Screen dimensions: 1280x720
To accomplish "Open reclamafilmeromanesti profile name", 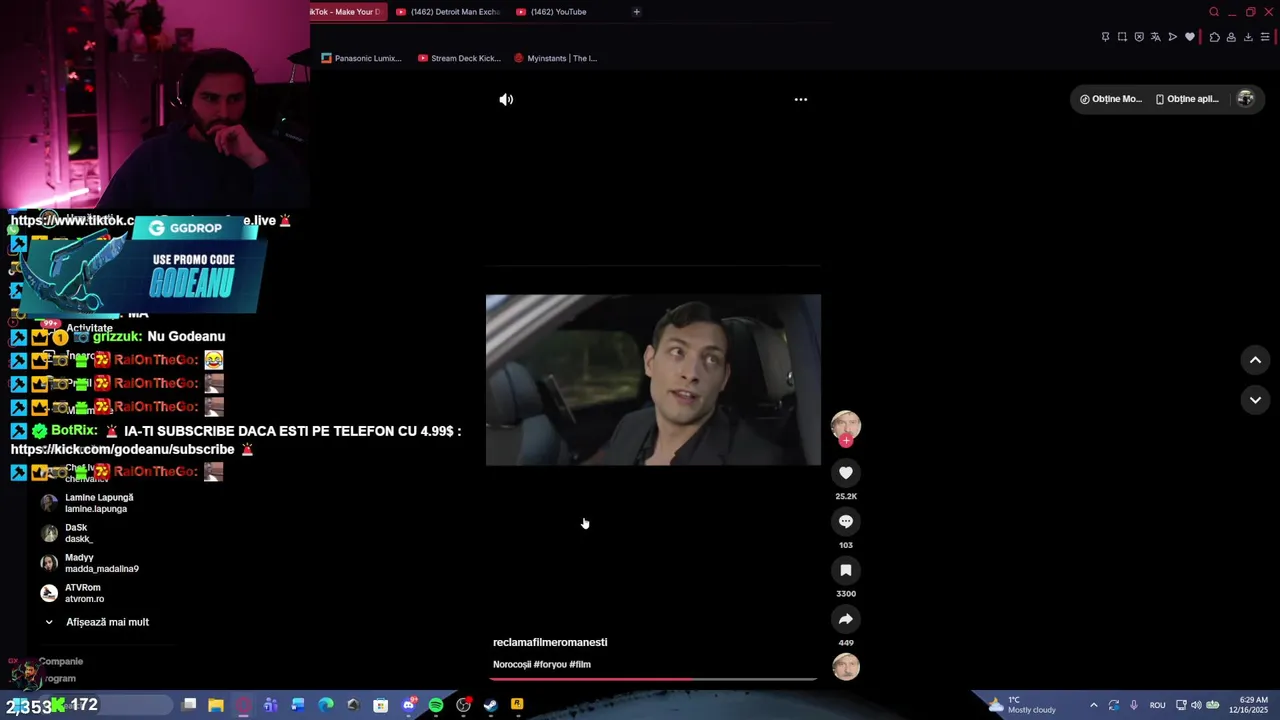I will click(550, 642).
